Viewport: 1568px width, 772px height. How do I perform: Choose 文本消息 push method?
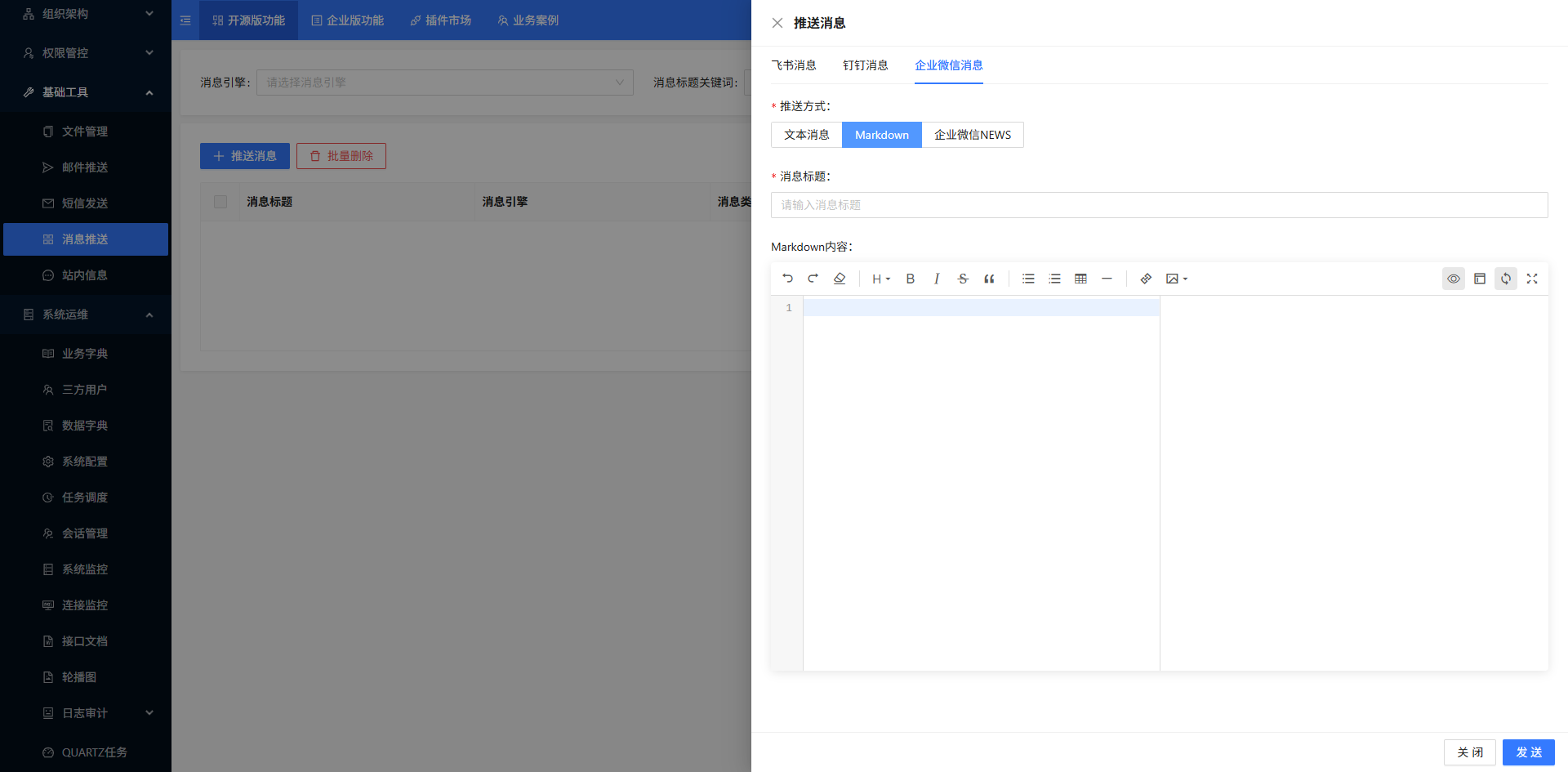807,135
